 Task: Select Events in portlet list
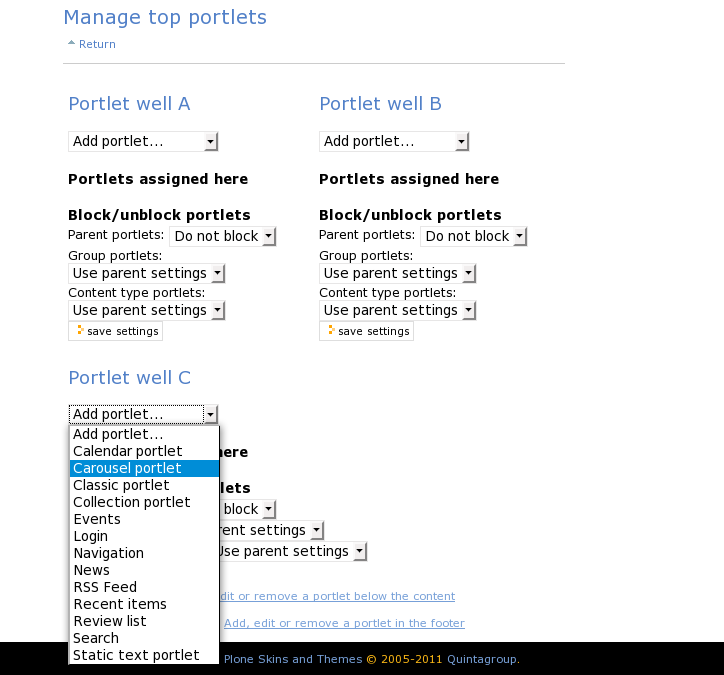97,519
